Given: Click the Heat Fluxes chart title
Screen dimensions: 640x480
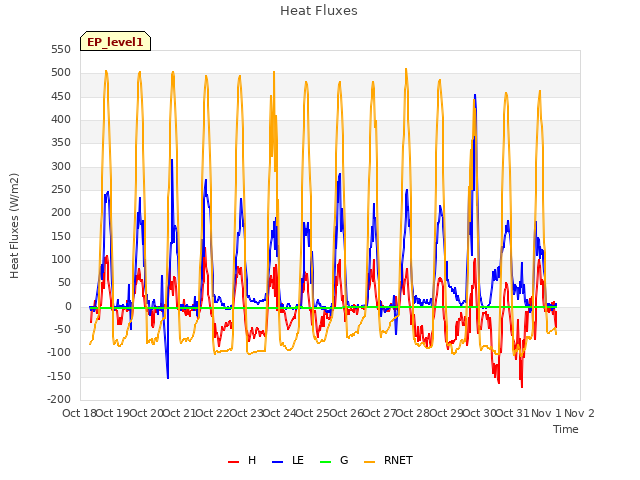Looking at the screenshot, I should coord(319,11).
